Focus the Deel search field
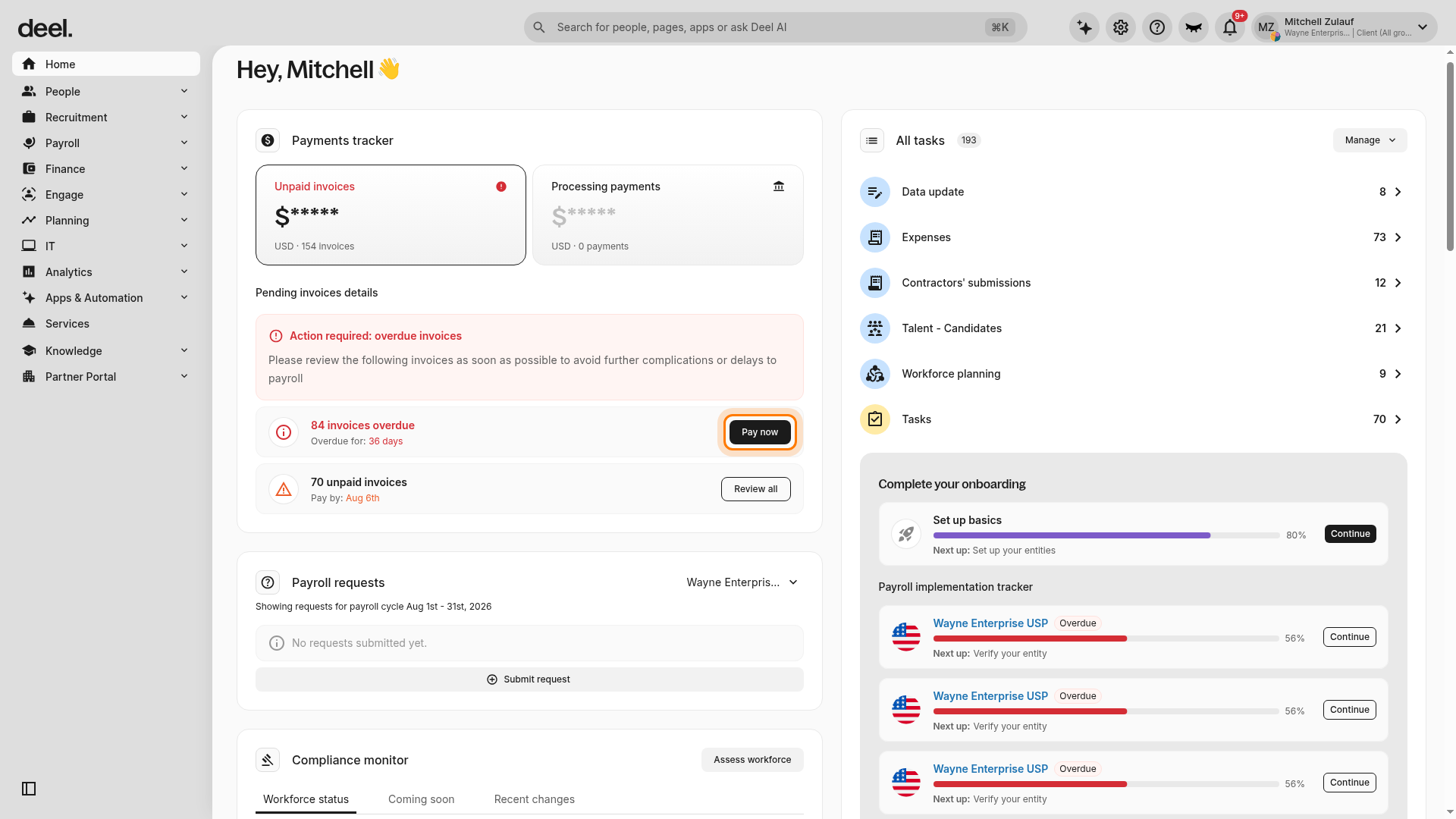Viewport: 1456px width, 819px height. [x=775, y=27]
